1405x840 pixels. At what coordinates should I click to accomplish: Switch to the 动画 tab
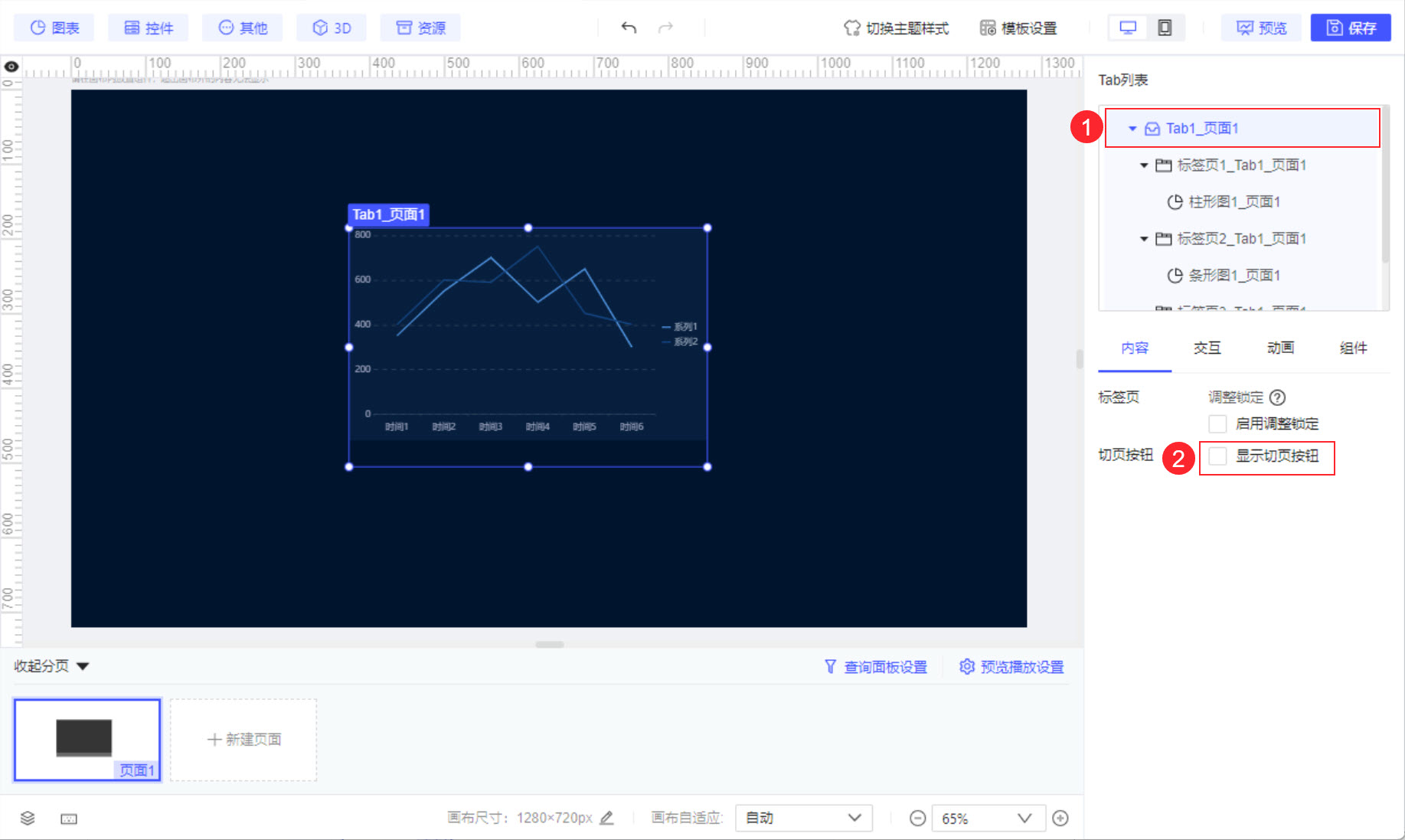click(1280, 348)
